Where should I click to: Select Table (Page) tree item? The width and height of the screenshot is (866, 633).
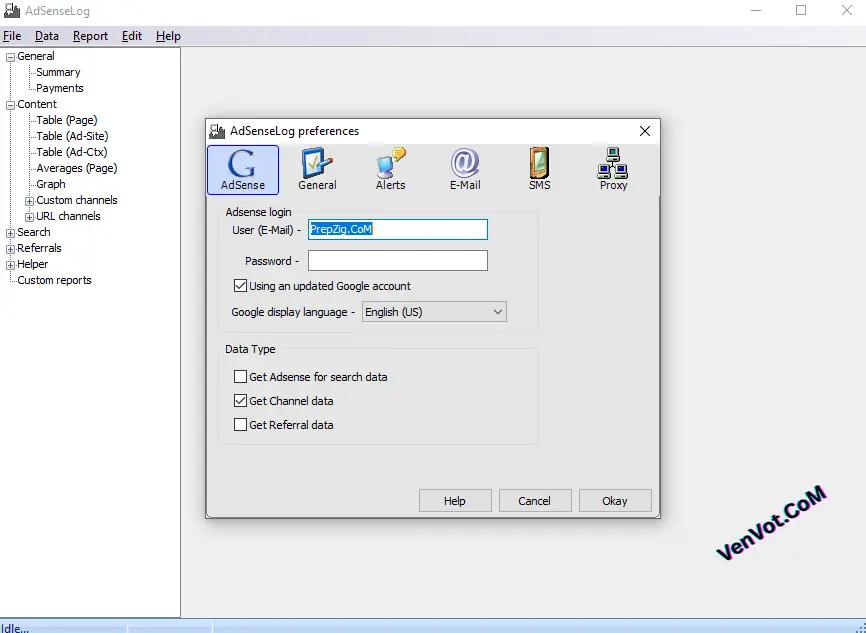coord(67,120)
